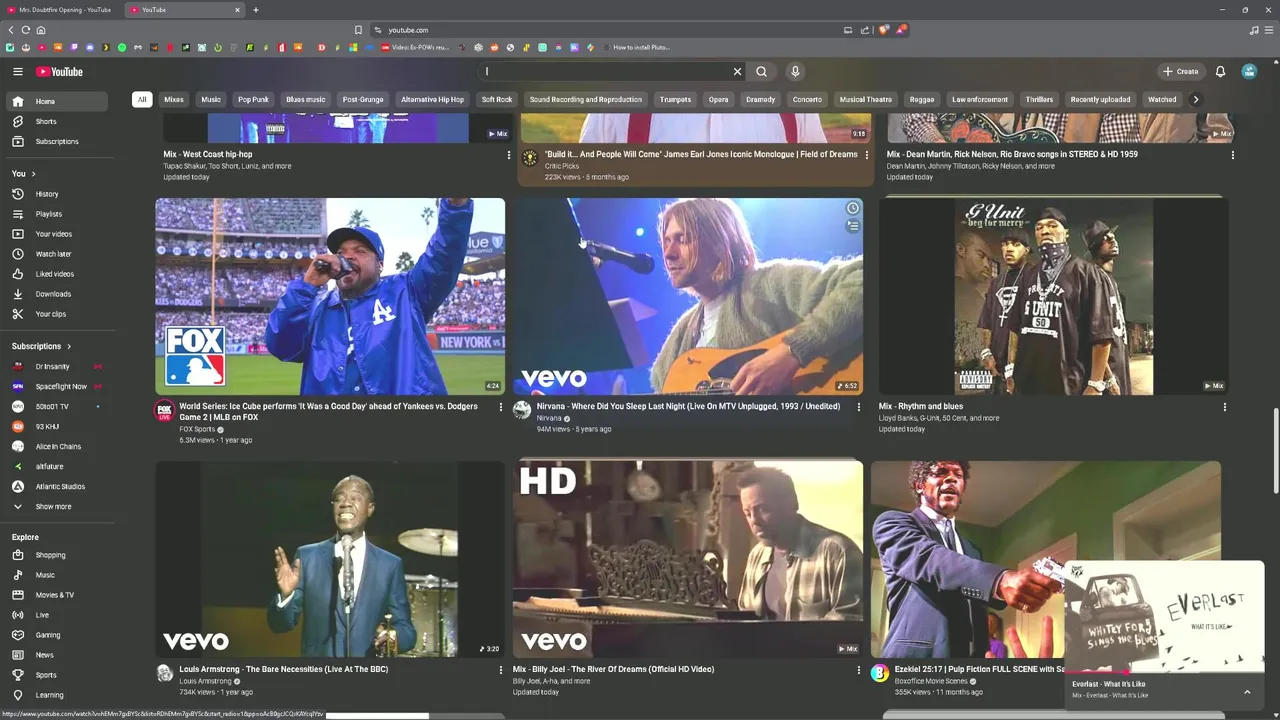Viewport: 1280px width, 720px height.
Task: Open the Create menu
Action: (1180, 72)
